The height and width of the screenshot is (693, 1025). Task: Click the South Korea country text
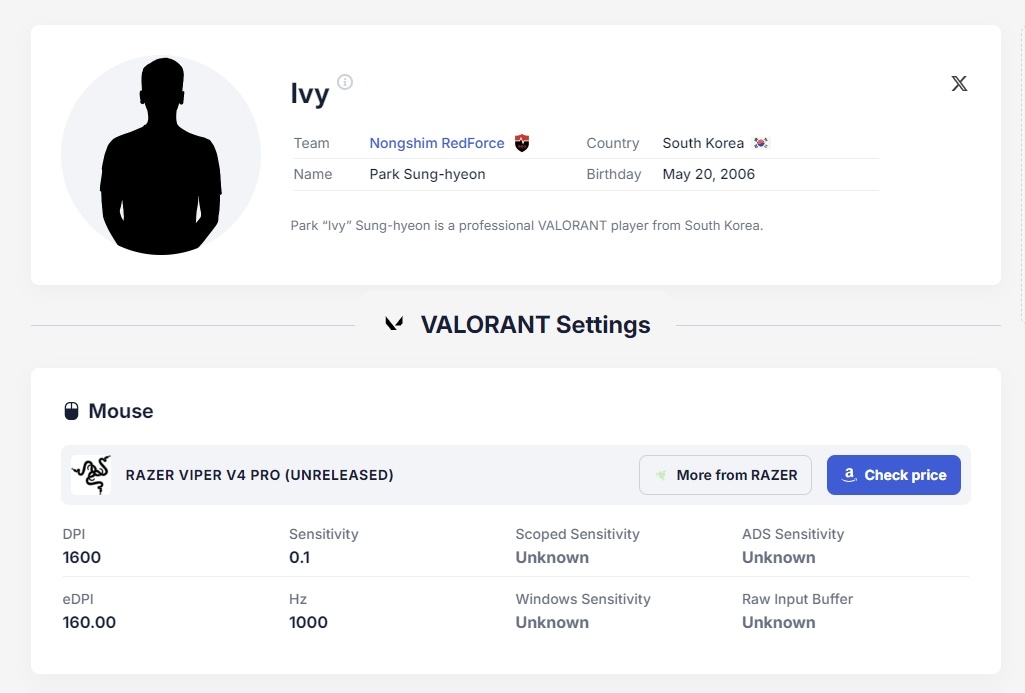coord(703,143)
